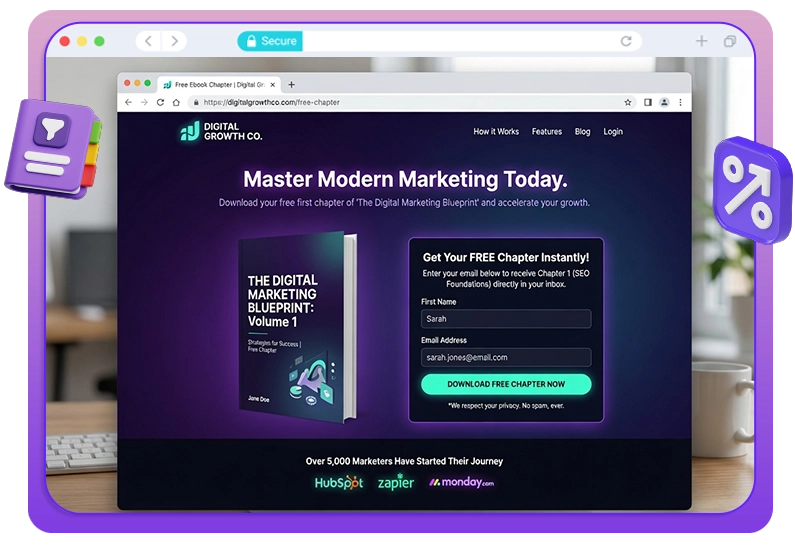Click the monday.com logo

(461, 482)
